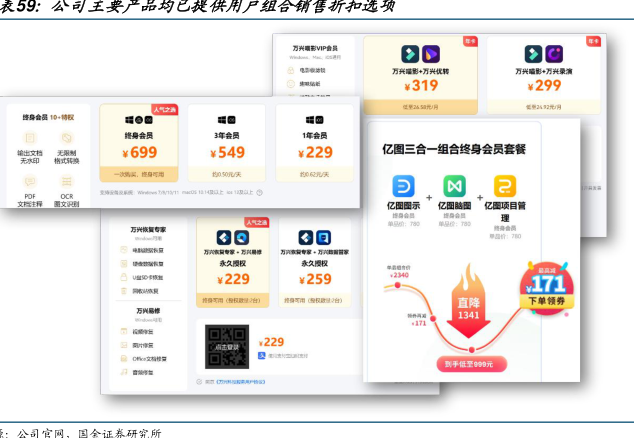Screen dimensions: 634x438
Task: Click the OCR图文识别 feature icon
Action: (x=67, y=182)
